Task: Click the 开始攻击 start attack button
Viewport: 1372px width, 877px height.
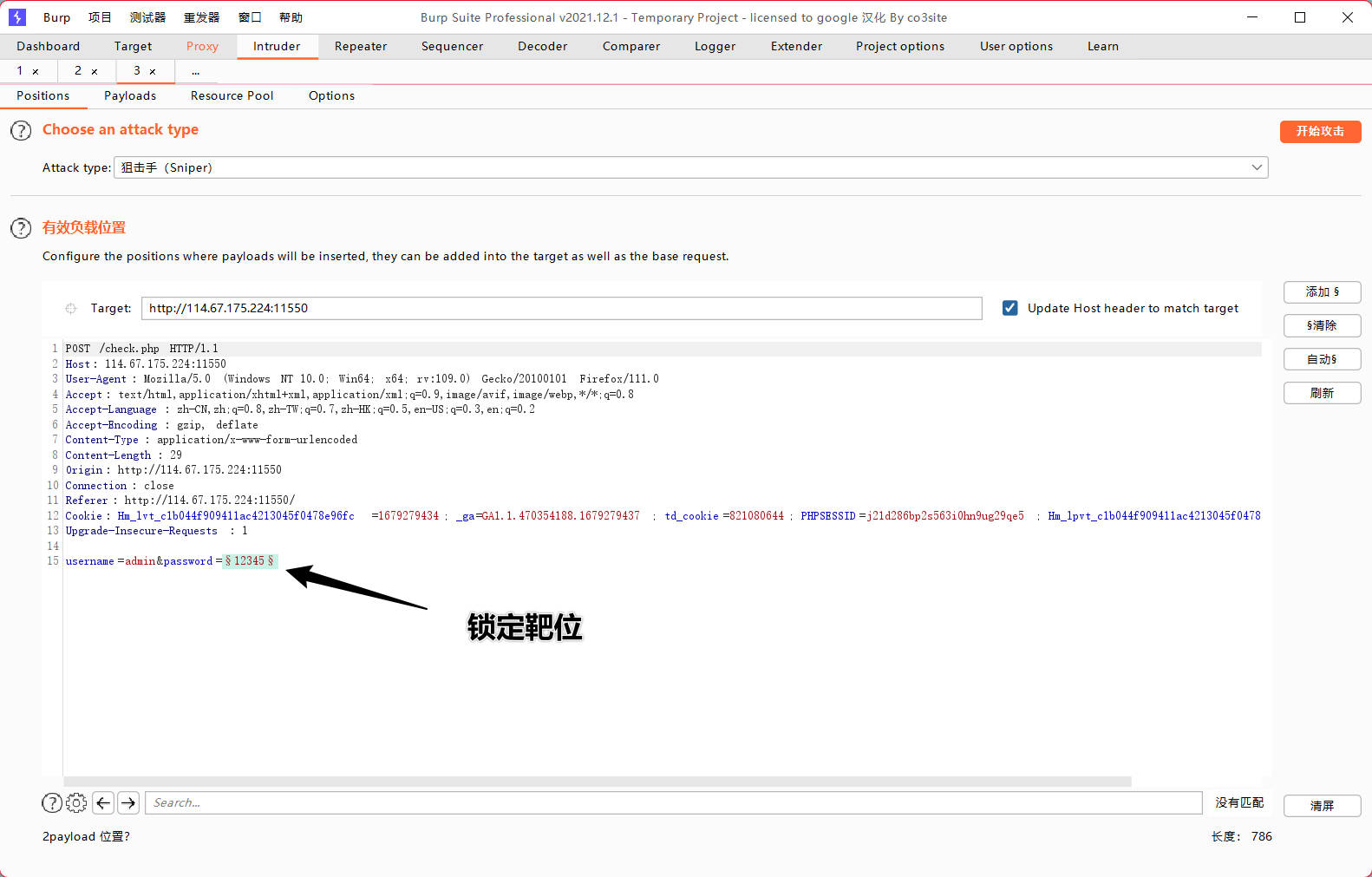Action: [1320, 131]
